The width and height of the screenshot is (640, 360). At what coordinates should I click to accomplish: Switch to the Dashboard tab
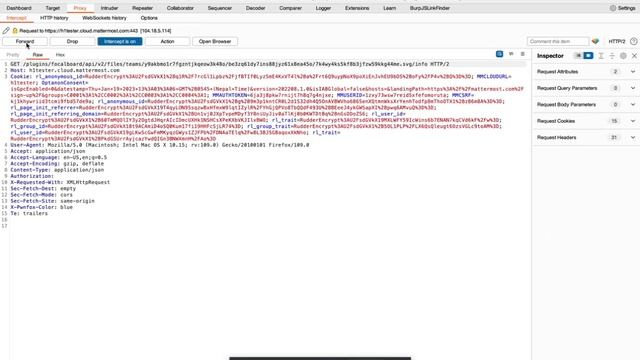(19, 8)
